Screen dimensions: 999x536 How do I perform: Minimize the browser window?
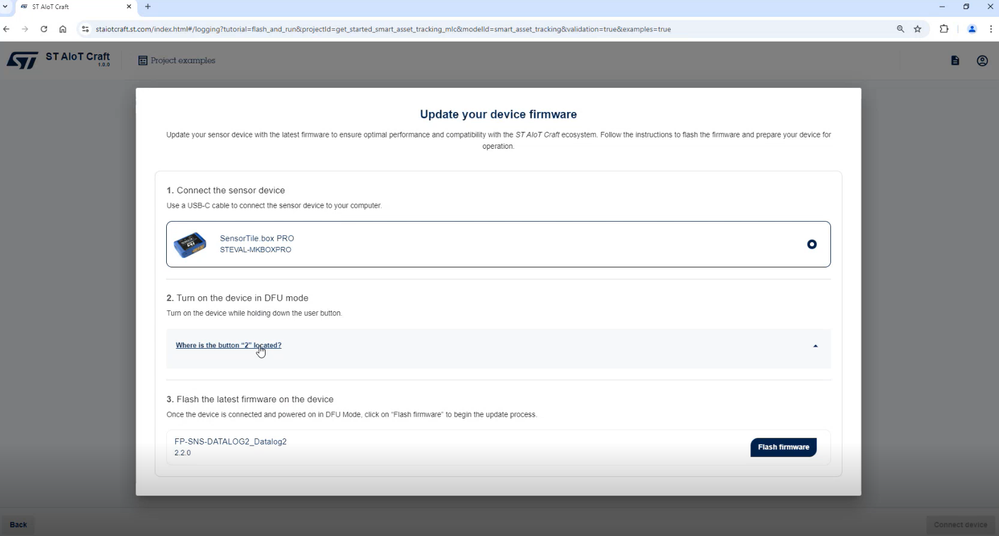pos(942,6)
